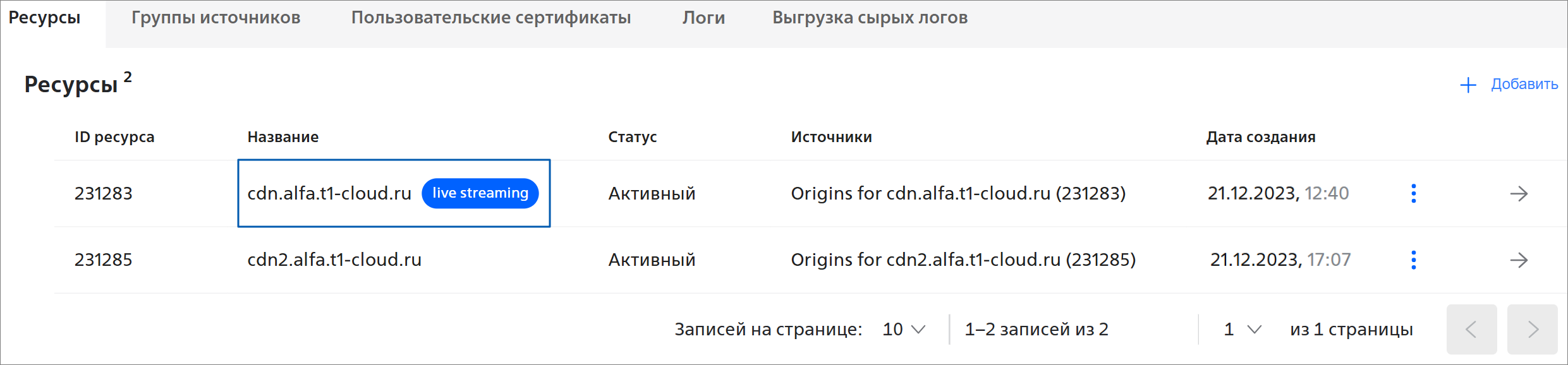Viewport: 1568px width, 365px height.
Task: Open resource name cdn2.alfa.t1-cloud.ru
Action: pos(334,260)
